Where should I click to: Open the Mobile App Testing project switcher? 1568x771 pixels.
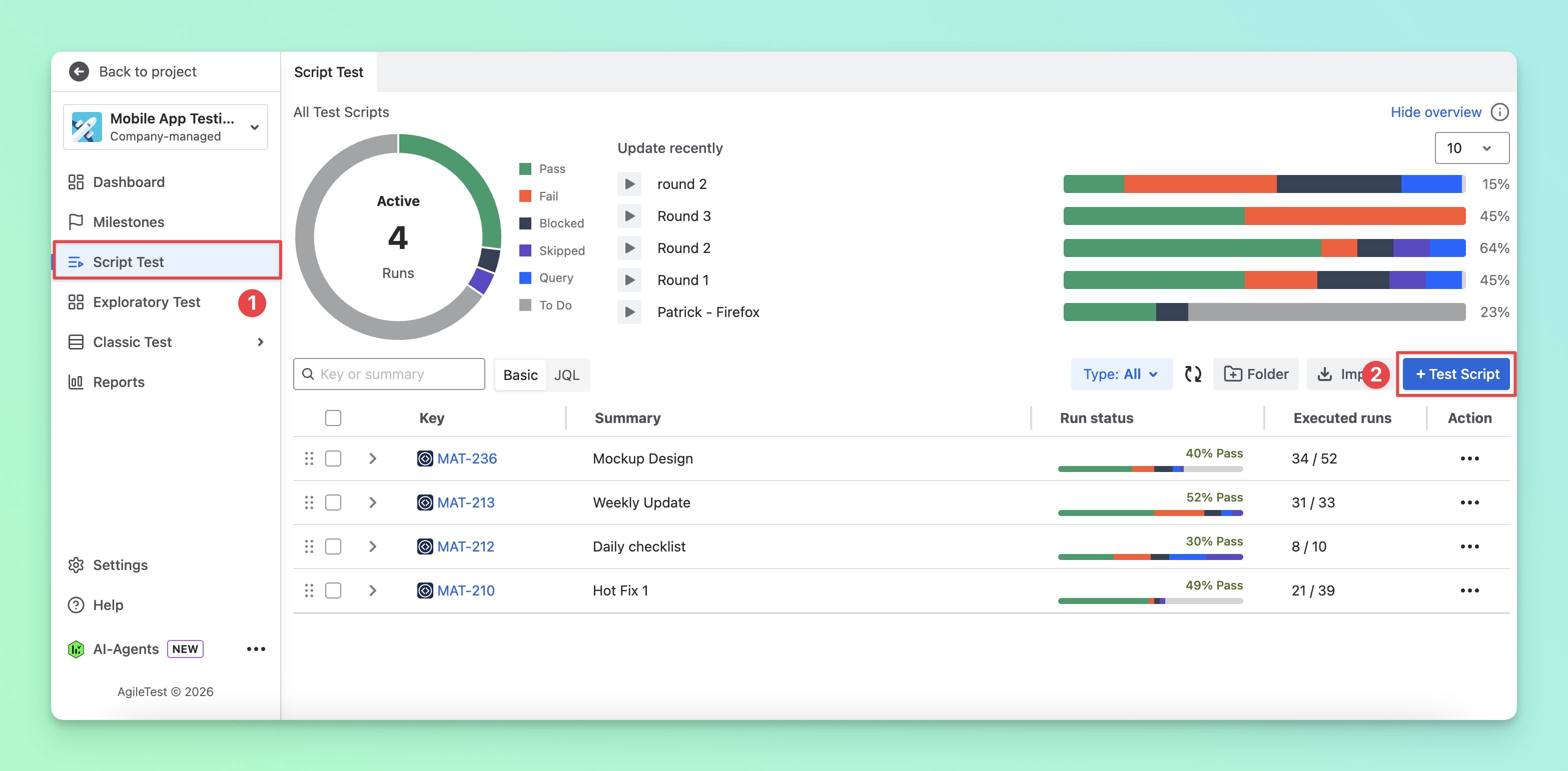coord(166,126)
